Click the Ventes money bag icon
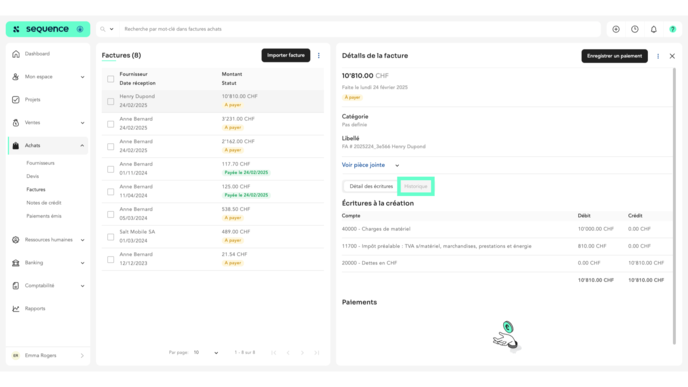The image size is (688, 387). coord(16,123)
